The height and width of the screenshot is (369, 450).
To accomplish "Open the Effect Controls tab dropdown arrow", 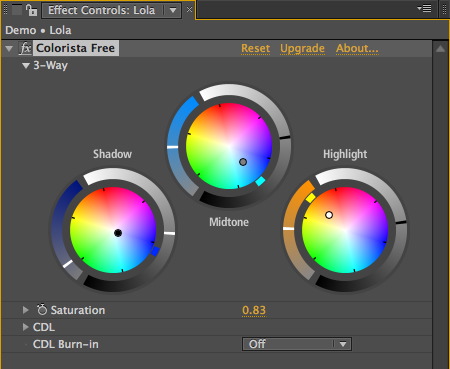I will coord(173,10).
